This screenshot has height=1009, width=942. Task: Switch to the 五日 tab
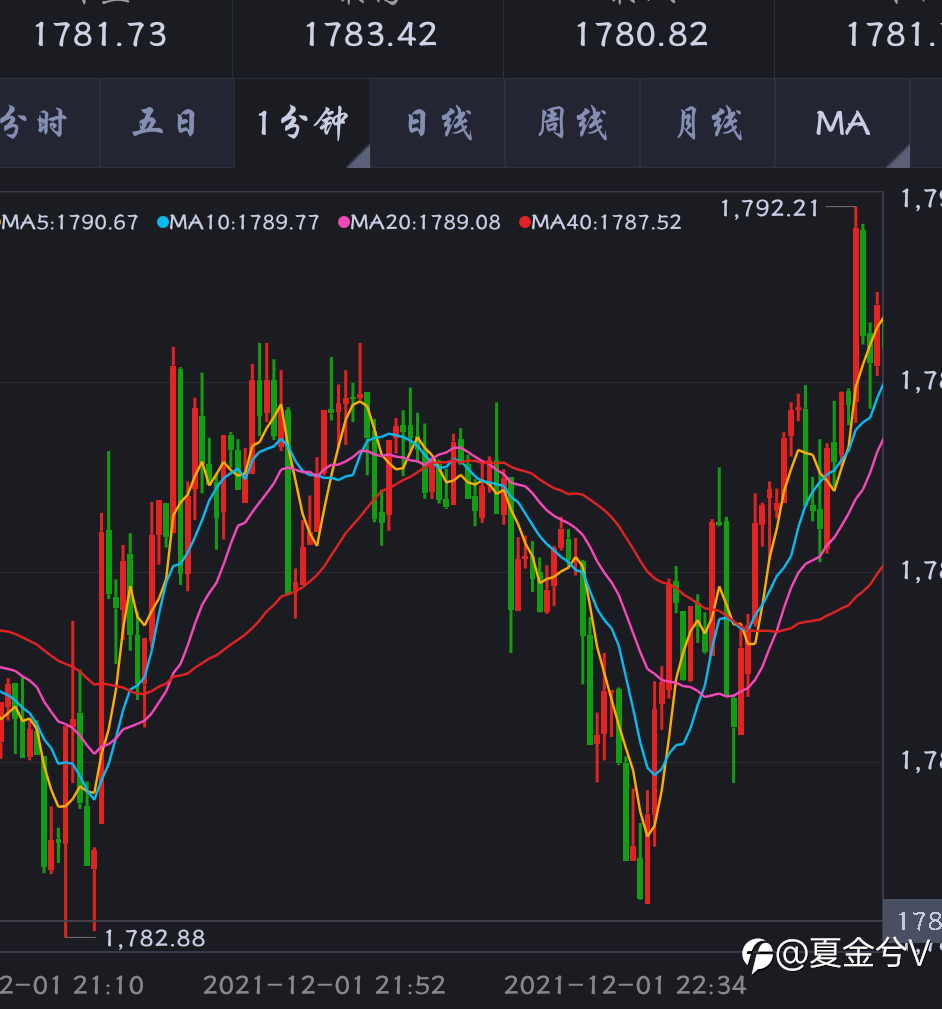tap(167, 123)
